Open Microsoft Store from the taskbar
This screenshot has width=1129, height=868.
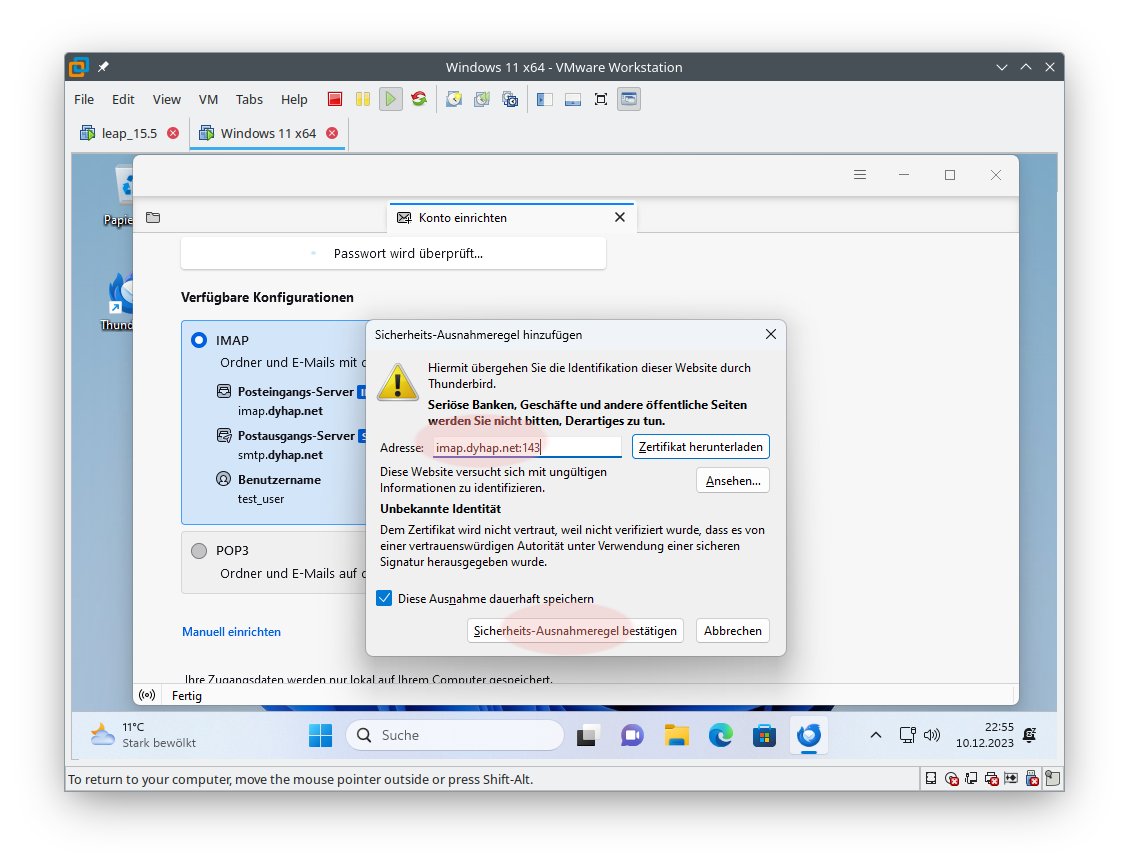764,735
